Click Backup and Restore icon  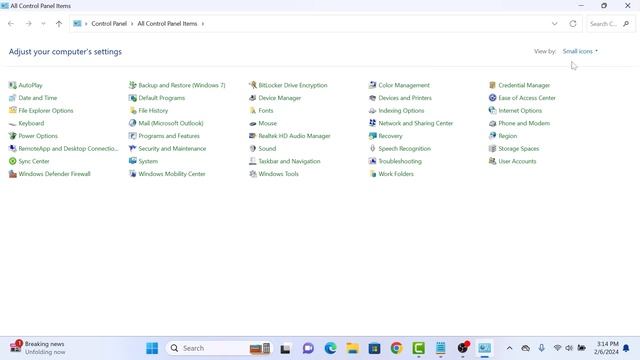point(133,85)
